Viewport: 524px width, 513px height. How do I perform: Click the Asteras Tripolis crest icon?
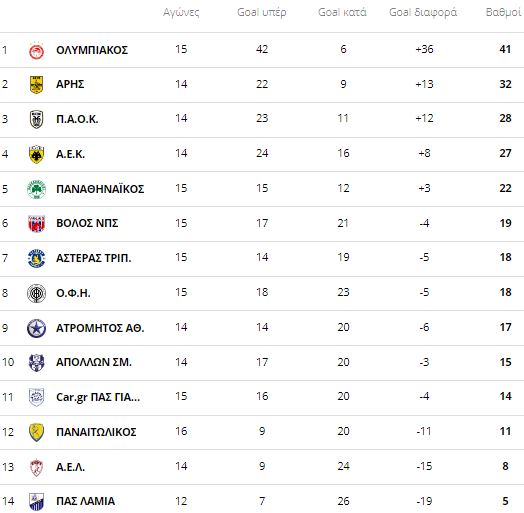click(x=36, y=258)
